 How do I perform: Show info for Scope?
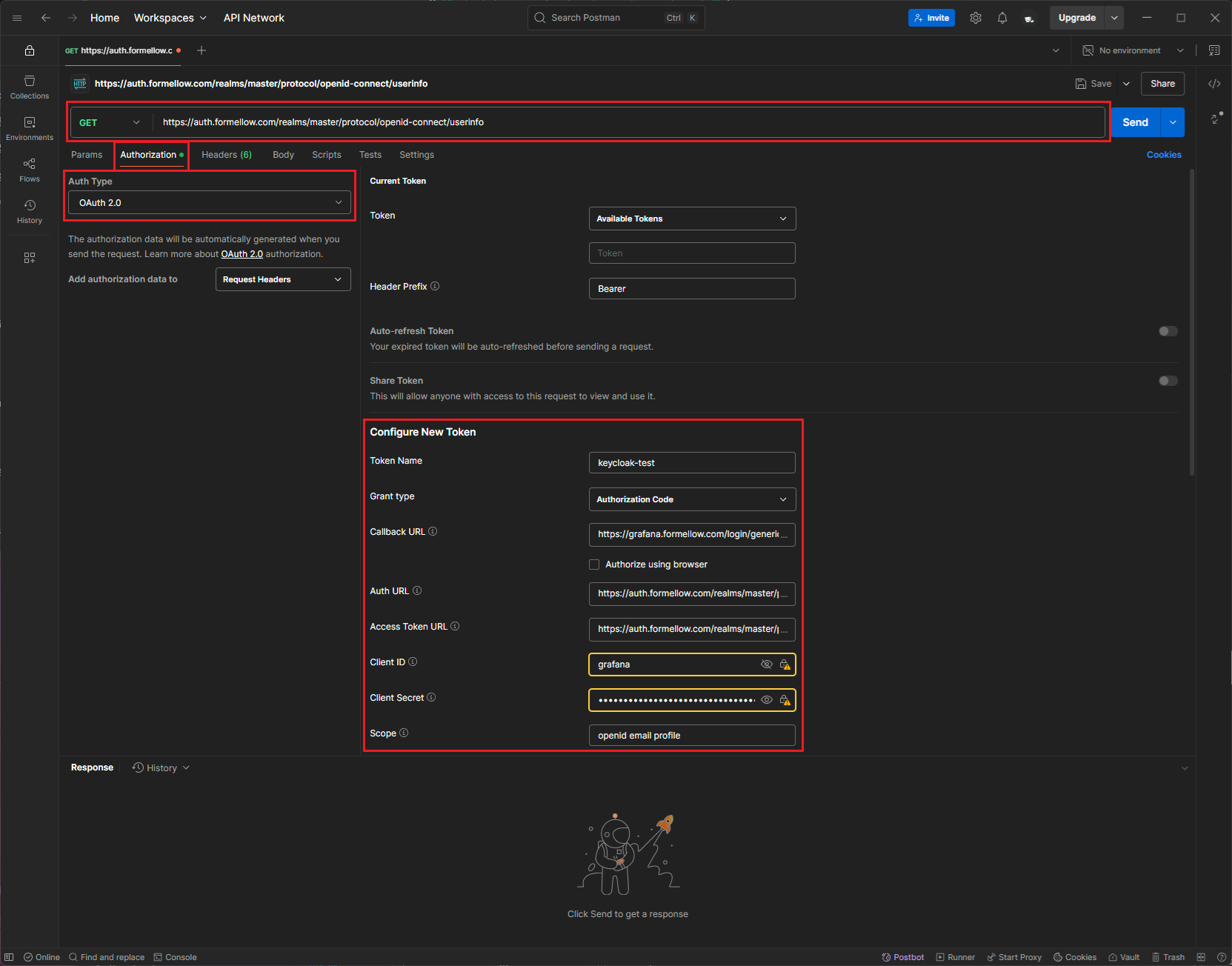tap(404, 733)
